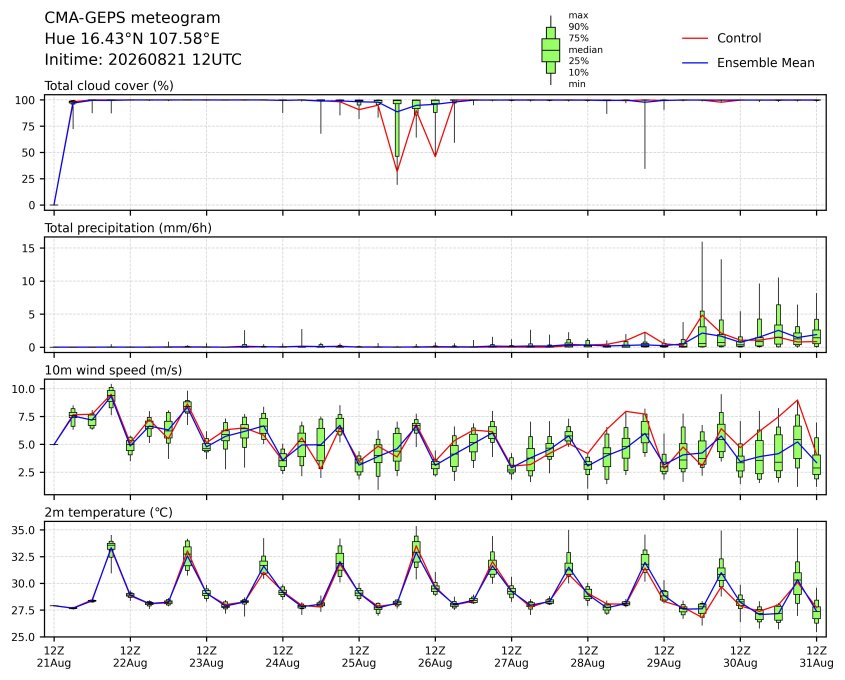Click the '10%' label in box-plot legend
Screen dimensions: 845x680
[x=578, y=72]
